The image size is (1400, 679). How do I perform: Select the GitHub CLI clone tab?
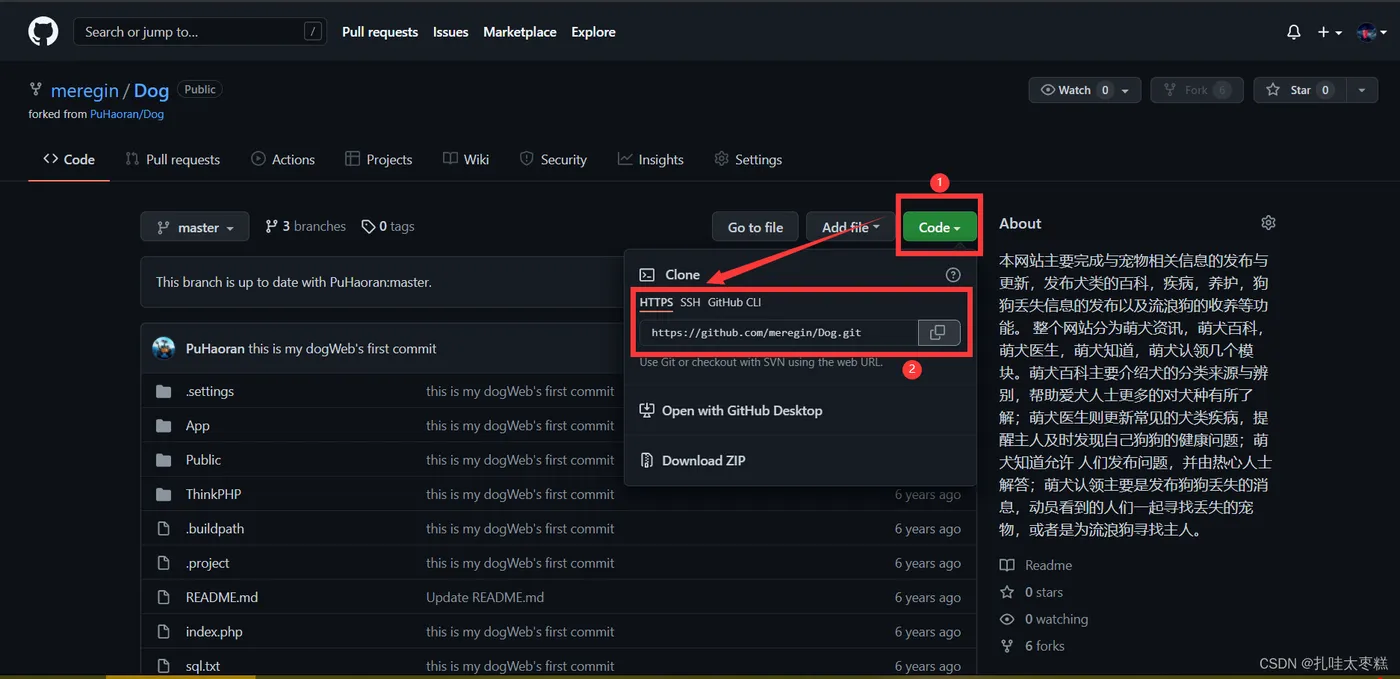(734, 302)
